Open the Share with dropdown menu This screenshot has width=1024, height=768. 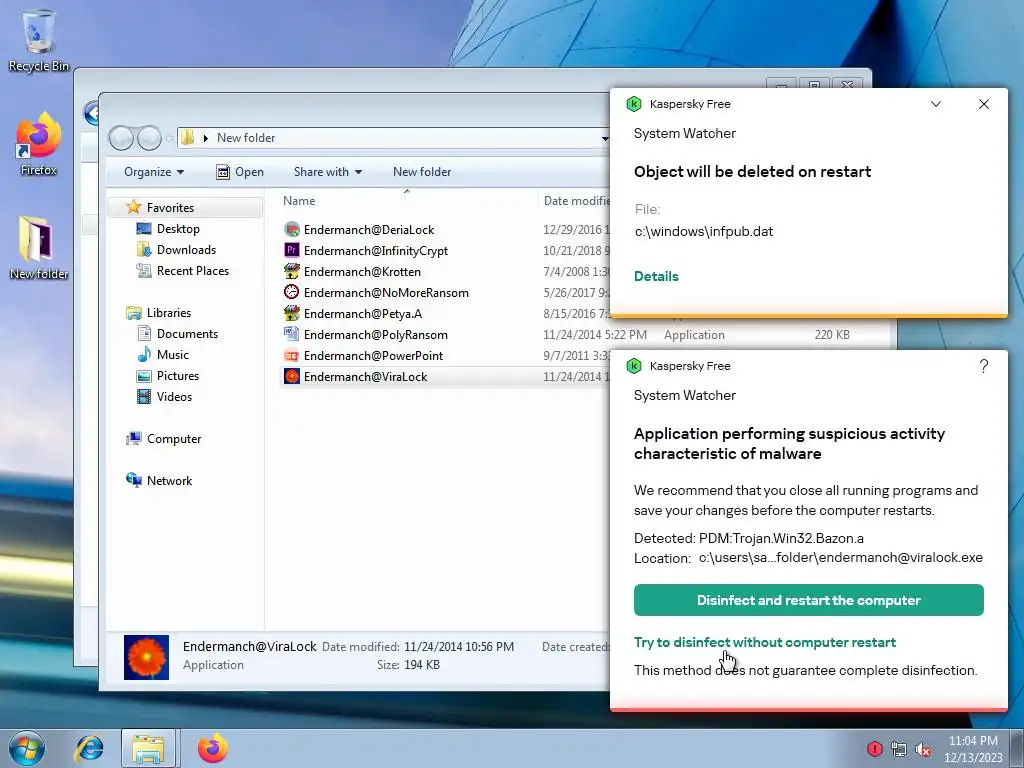click(328, 172)
